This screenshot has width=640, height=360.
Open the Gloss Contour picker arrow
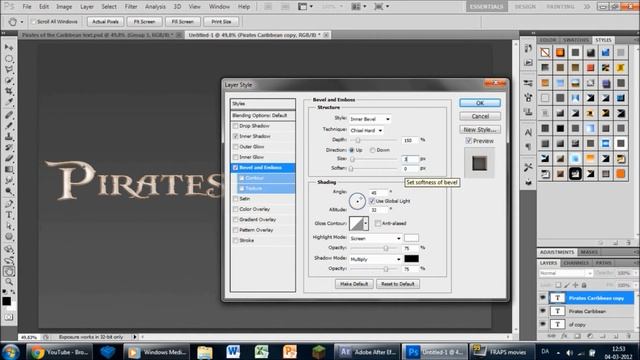coord(366,223)
